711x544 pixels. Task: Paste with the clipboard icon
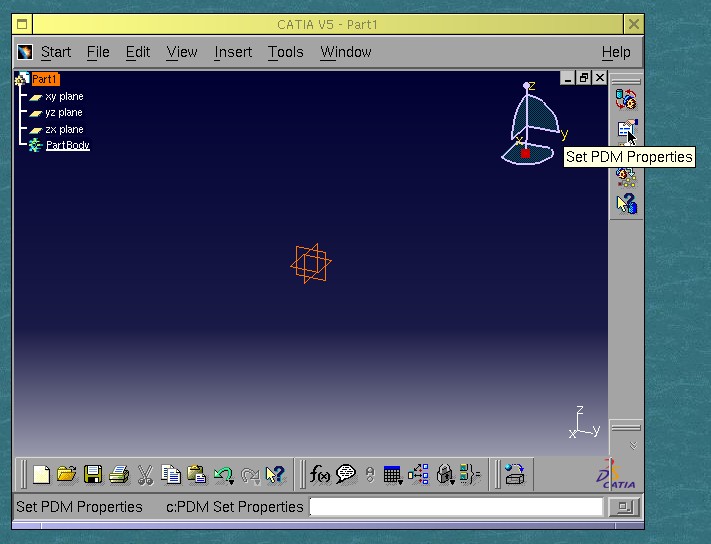click(197, 475)
